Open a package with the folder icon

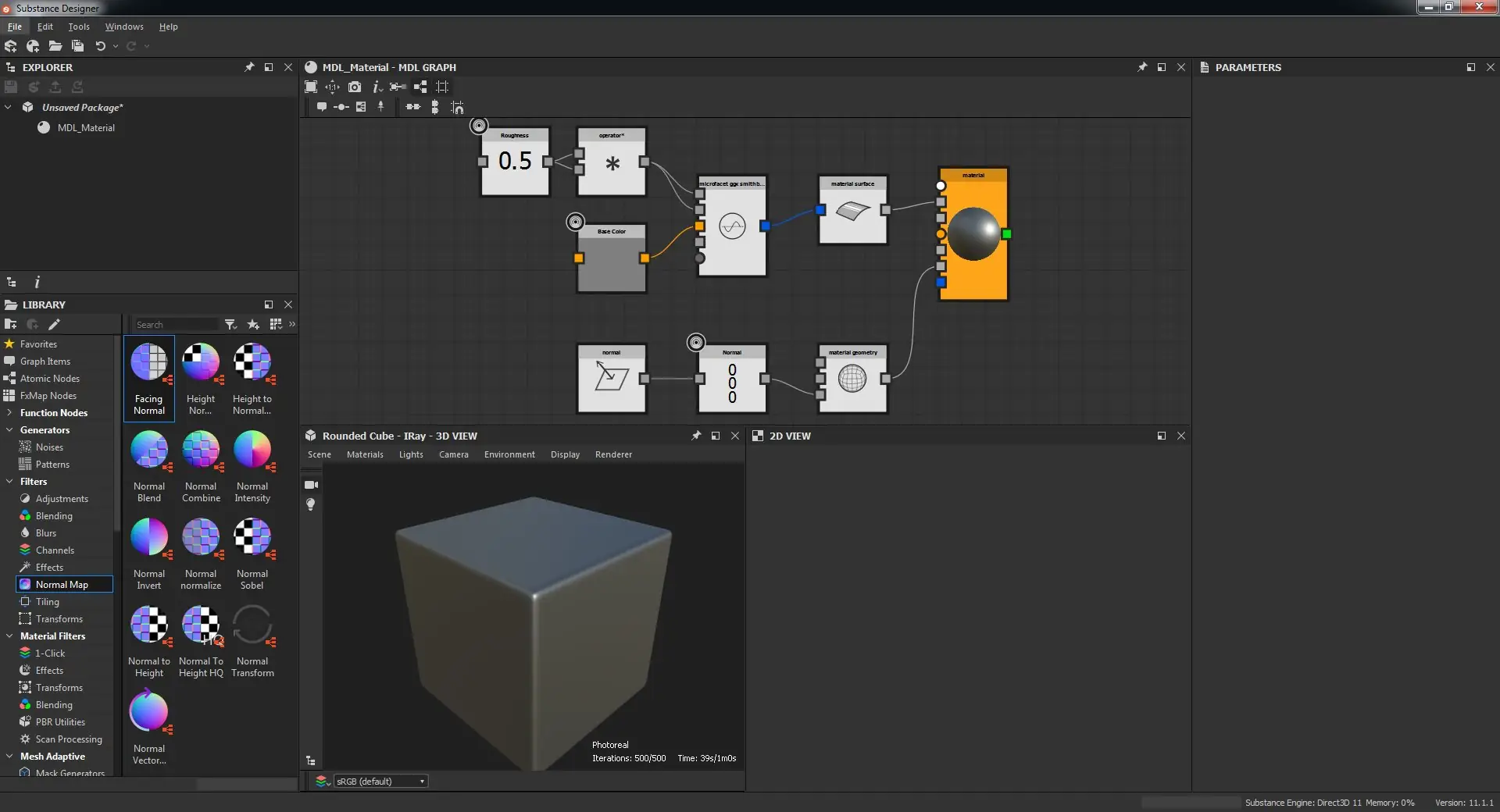[x=55, y=46]
